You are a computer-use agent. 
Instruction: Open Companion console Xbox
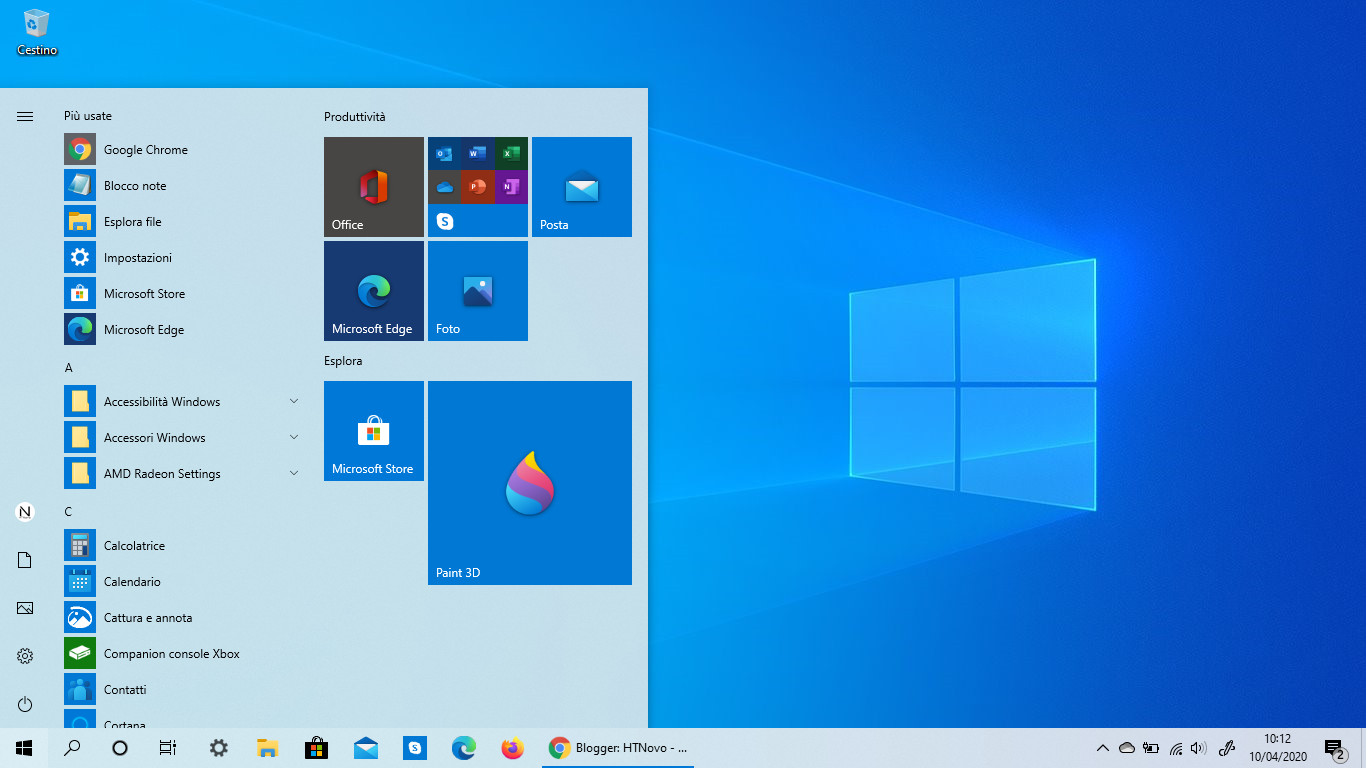point(184,654)
